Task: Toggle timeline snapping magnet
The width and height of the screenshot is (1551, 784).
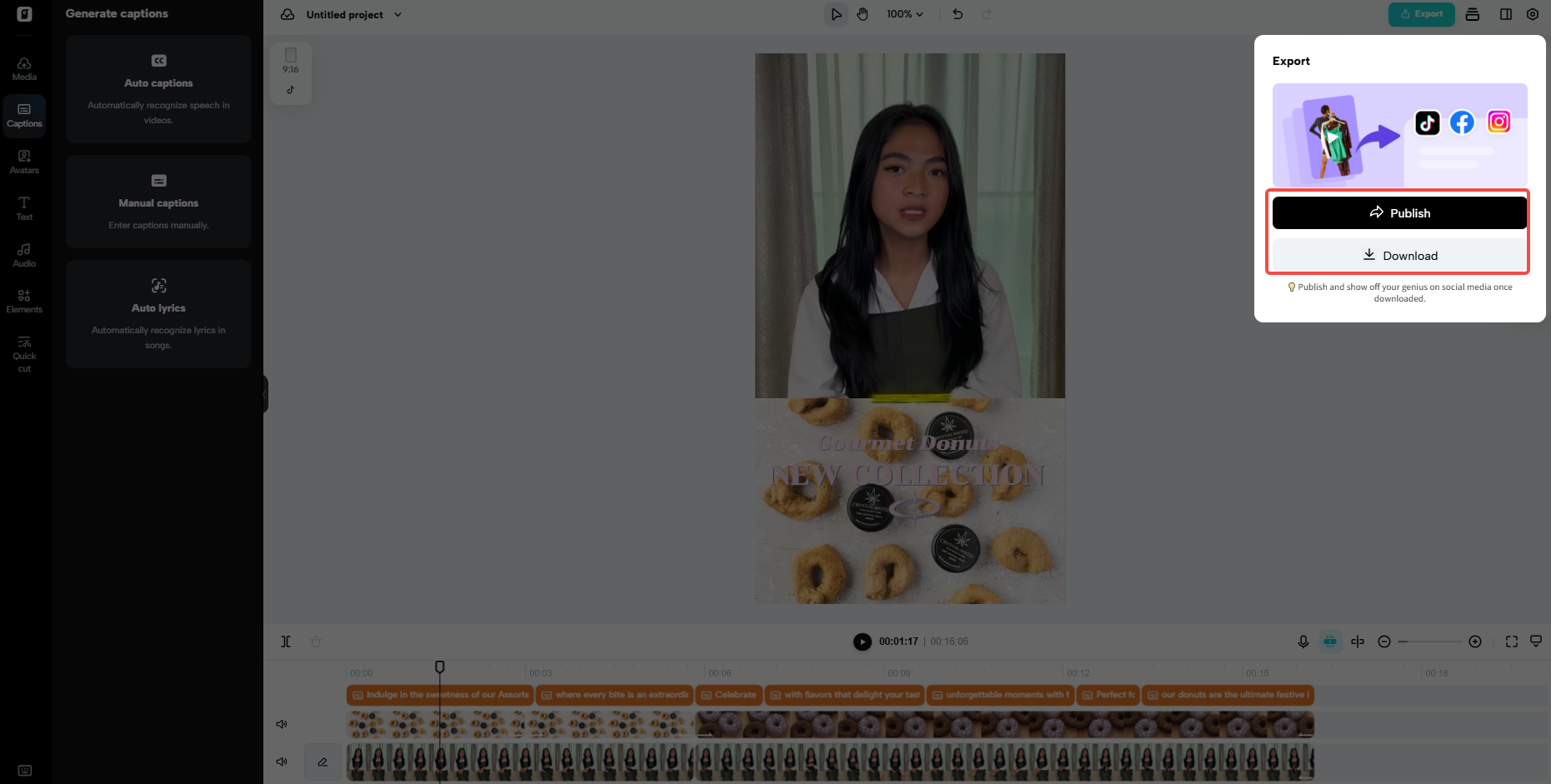Action: 1330,642
